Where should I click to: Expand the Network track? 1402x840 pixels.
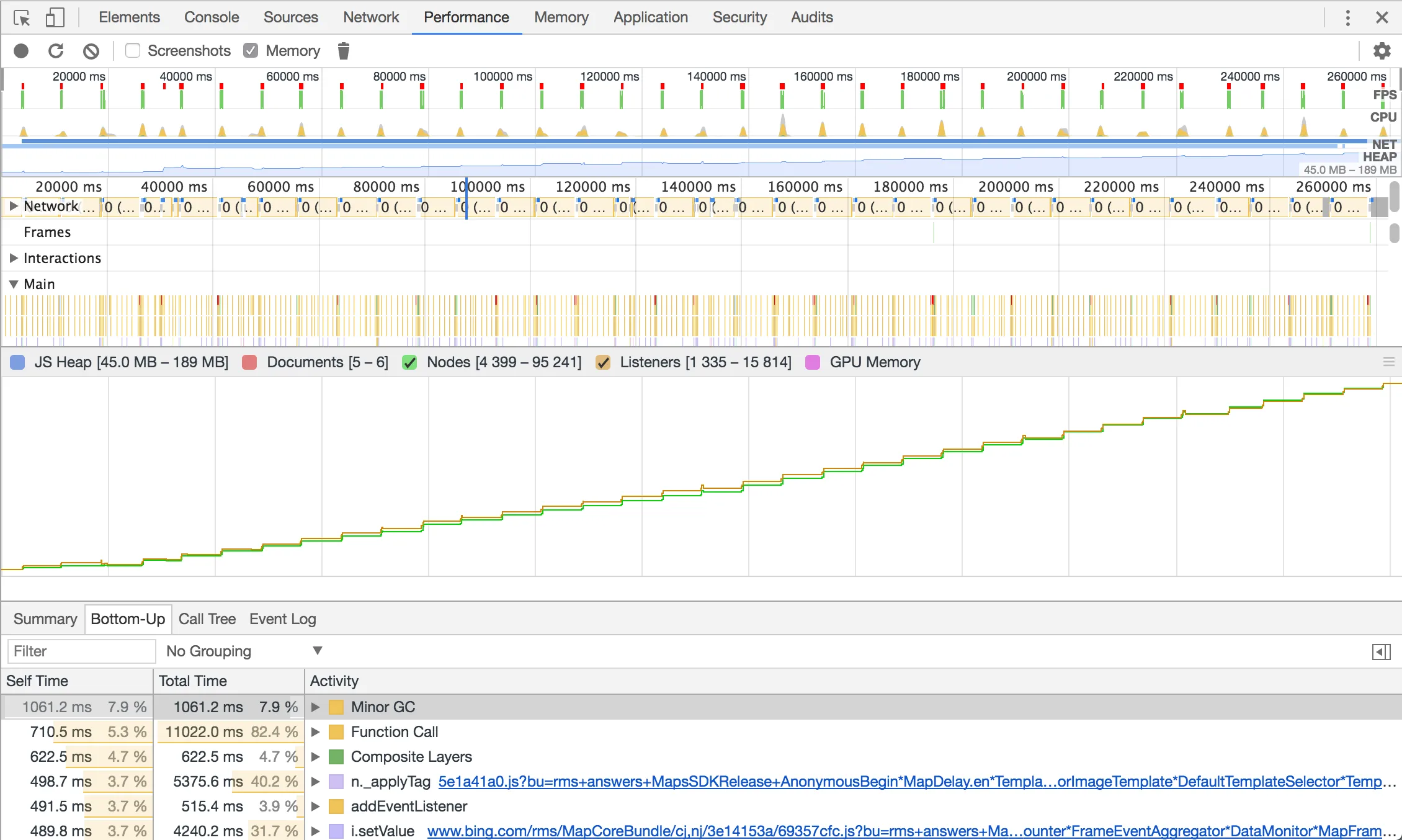pos(13,206)
